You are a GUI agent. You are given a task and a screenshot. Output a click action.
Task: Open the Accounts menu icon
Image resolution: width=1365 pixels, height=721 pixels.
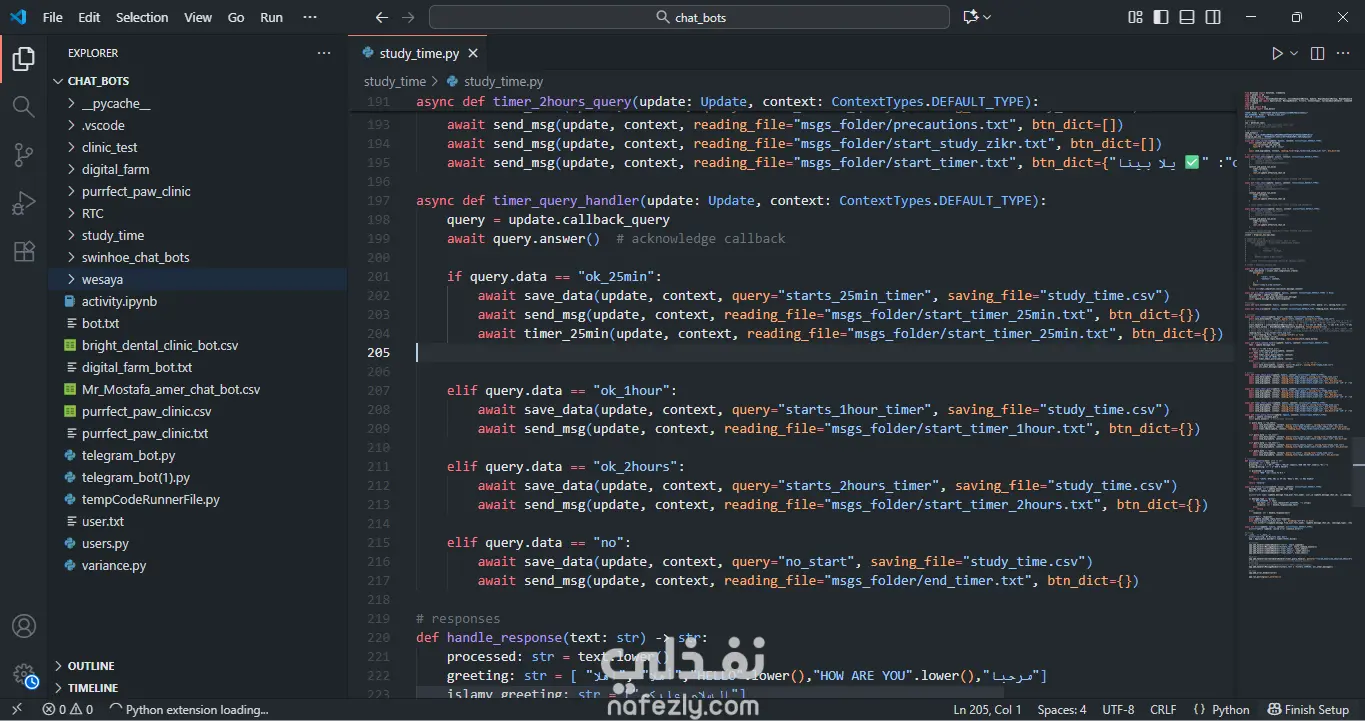[23, 627]
